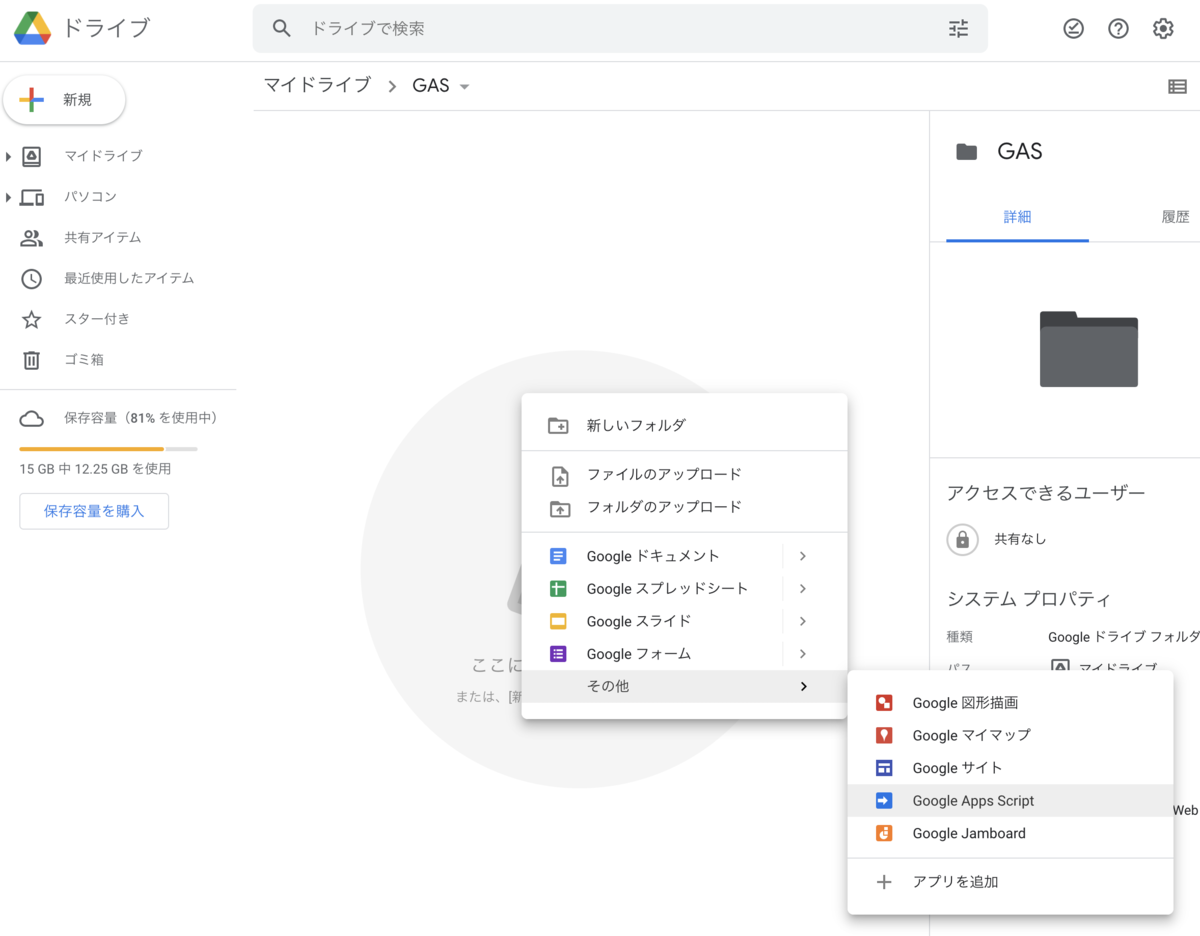Click the Google Sites icon
Viewport: 1200px width, 936px height.
pos(884,768)
